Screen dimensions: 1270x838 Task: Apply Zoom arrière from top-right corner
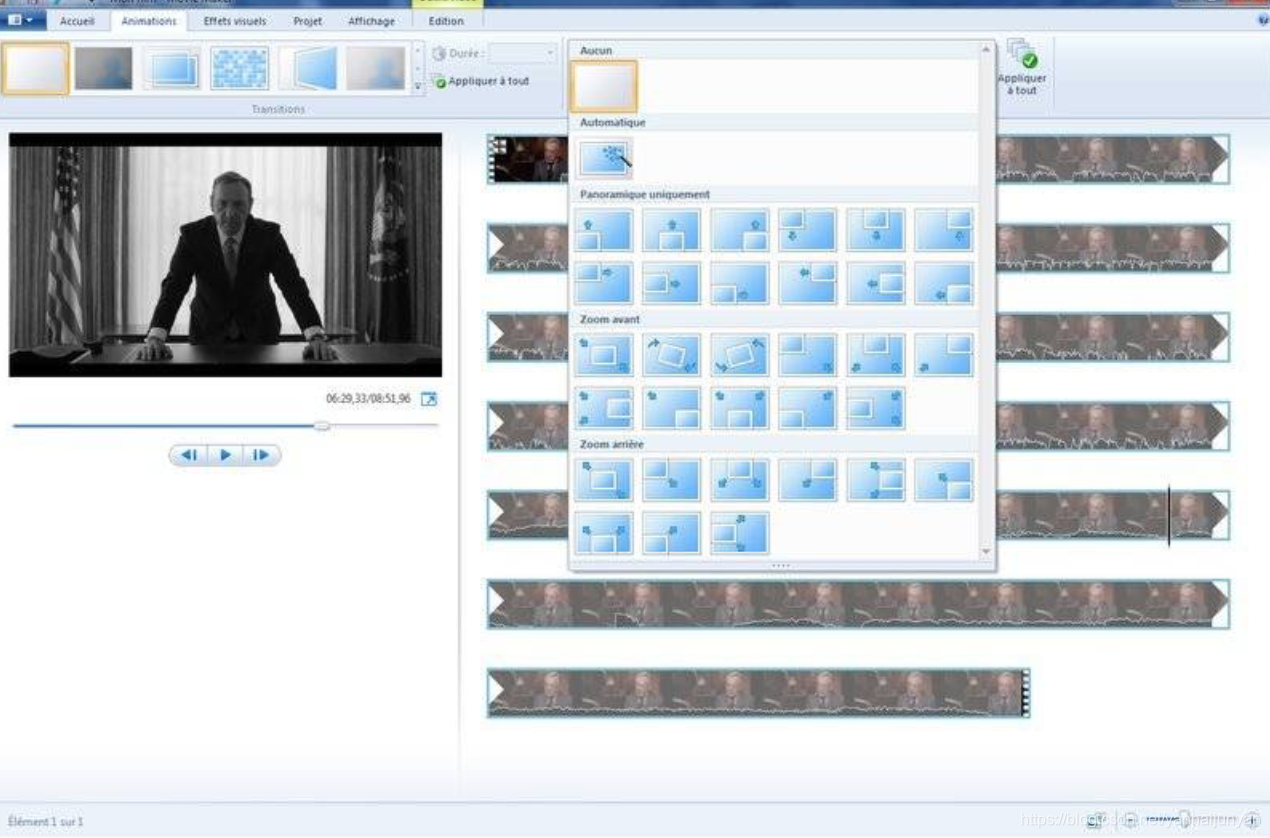point(808,480)
